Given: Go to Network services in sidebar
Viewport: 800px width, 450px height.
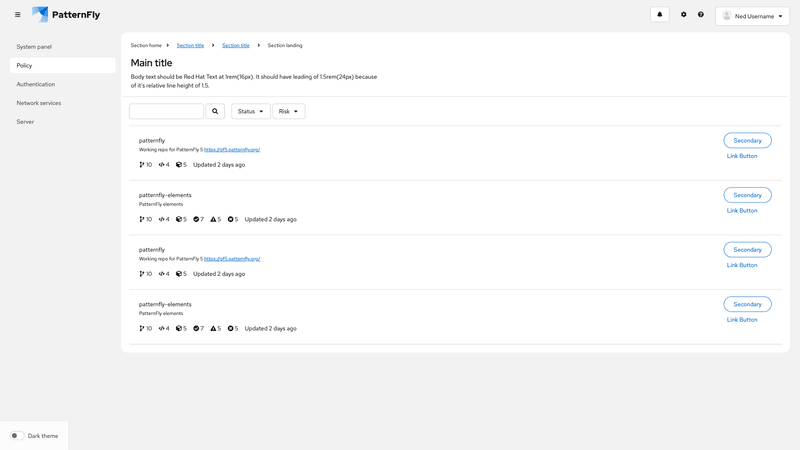Looking at the screenshot, I should click(x=39, y=103).
